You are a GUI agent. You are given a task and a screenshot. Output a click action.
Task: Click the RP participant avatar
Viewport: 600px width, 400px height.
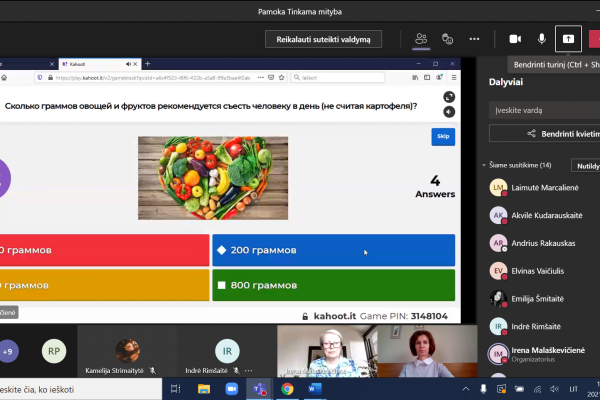point(54,351)
